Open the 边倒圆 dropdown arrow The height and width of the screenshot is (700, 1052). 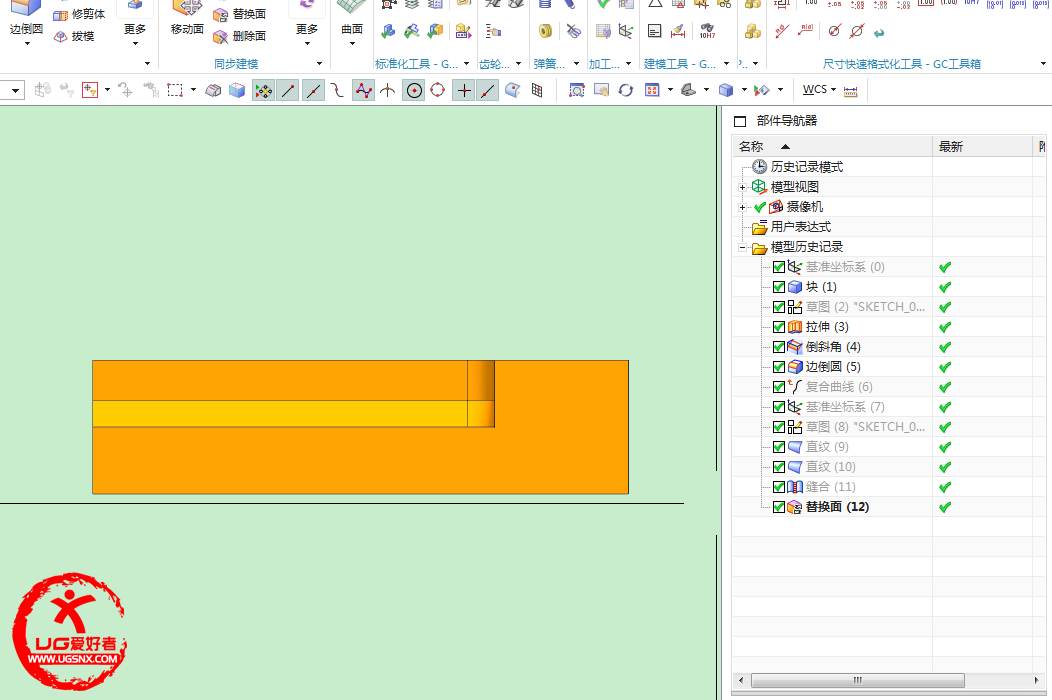pos(27,44)
